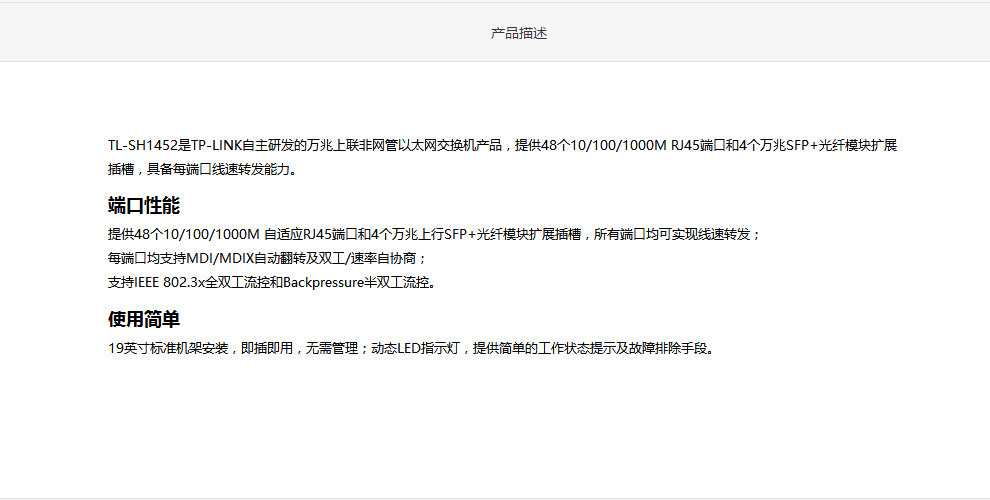Click the 使用简单 heading
990x500 pixels.
(x=144, y=319)
